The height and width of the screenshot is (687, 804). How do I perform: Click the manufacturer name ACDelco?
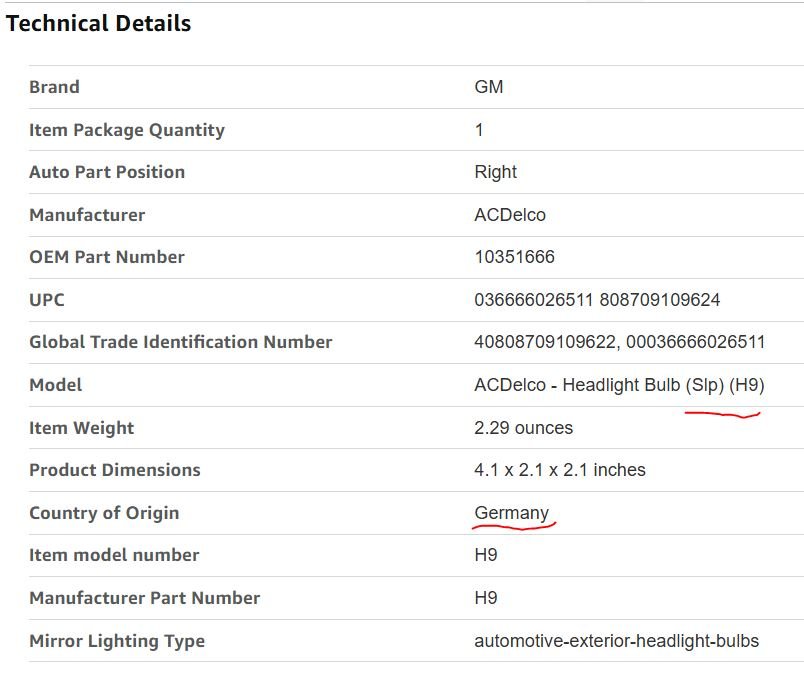coord(510,215)
